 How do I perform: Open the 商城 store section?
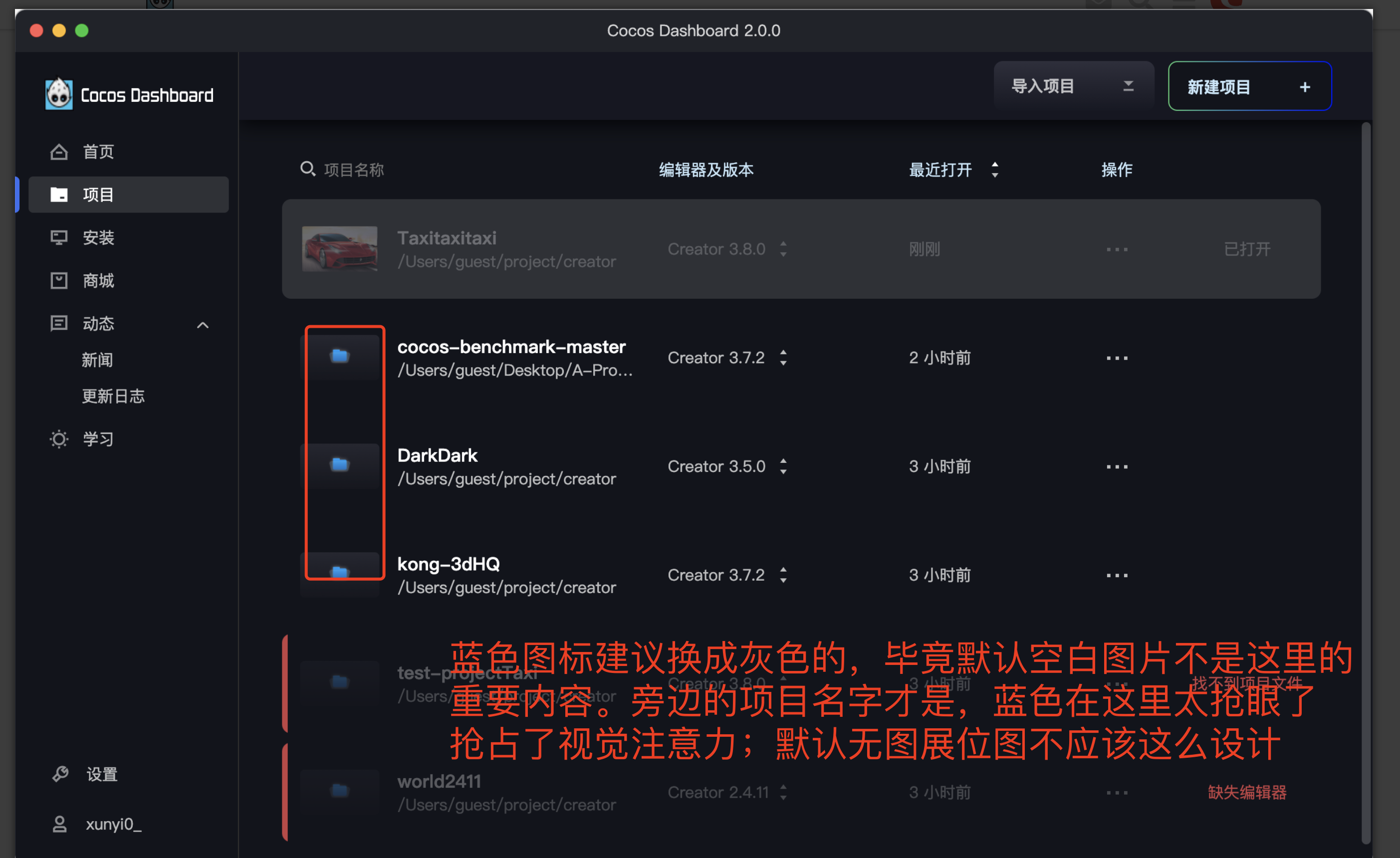coord(98,280)
